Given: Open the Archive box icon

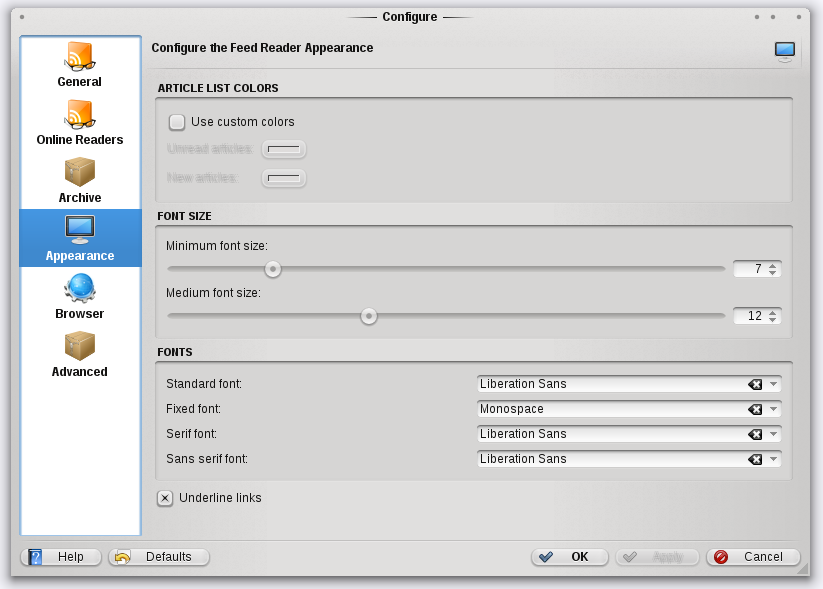Looking at the screenshot, I should tap(80, 173).
